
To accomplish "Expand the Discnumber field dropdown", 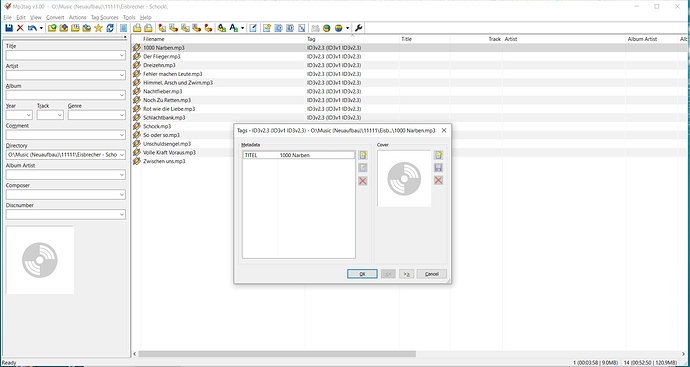I will [121, 215].
